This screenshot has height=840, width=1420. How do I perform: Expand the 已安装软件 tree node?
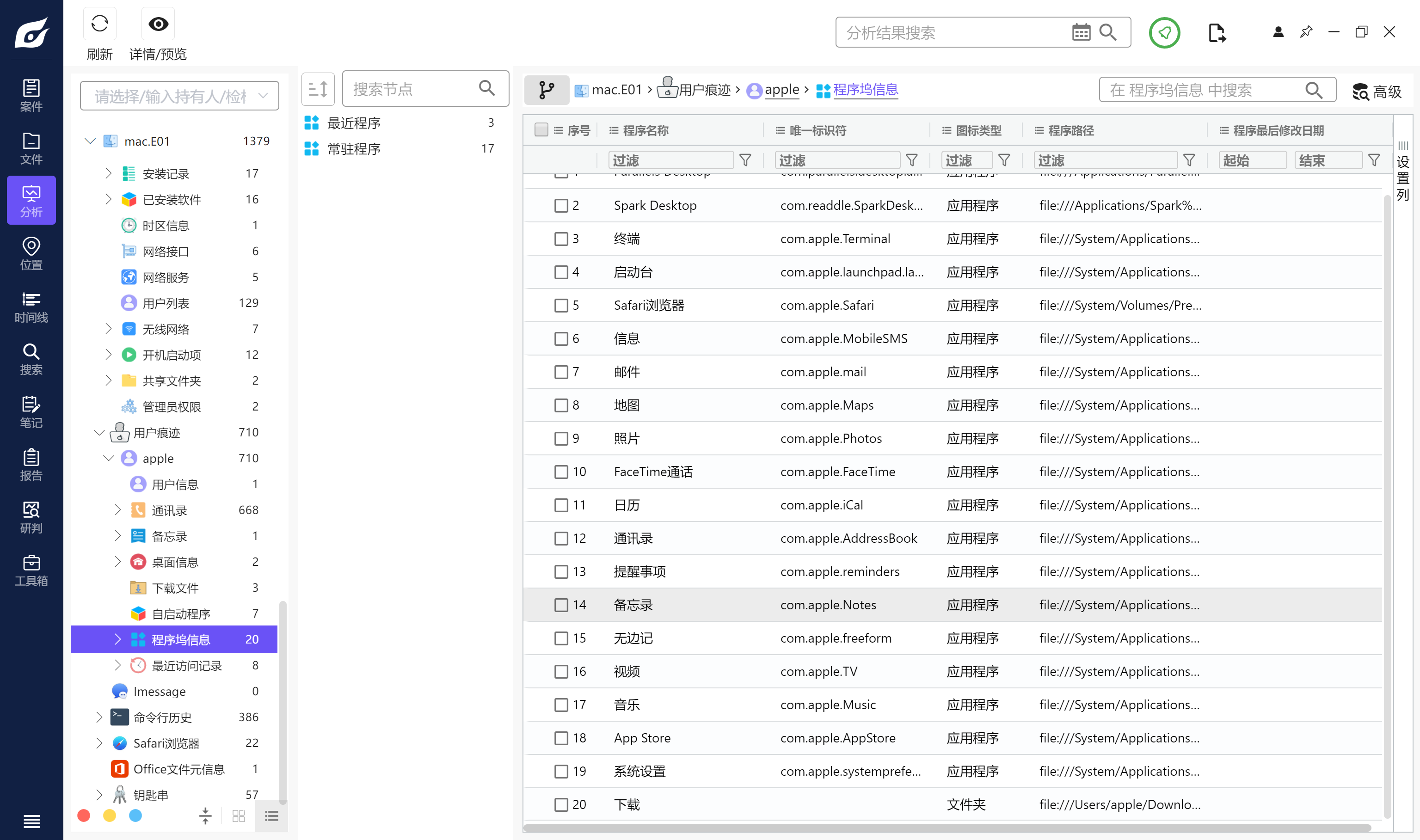coord(109,199)
